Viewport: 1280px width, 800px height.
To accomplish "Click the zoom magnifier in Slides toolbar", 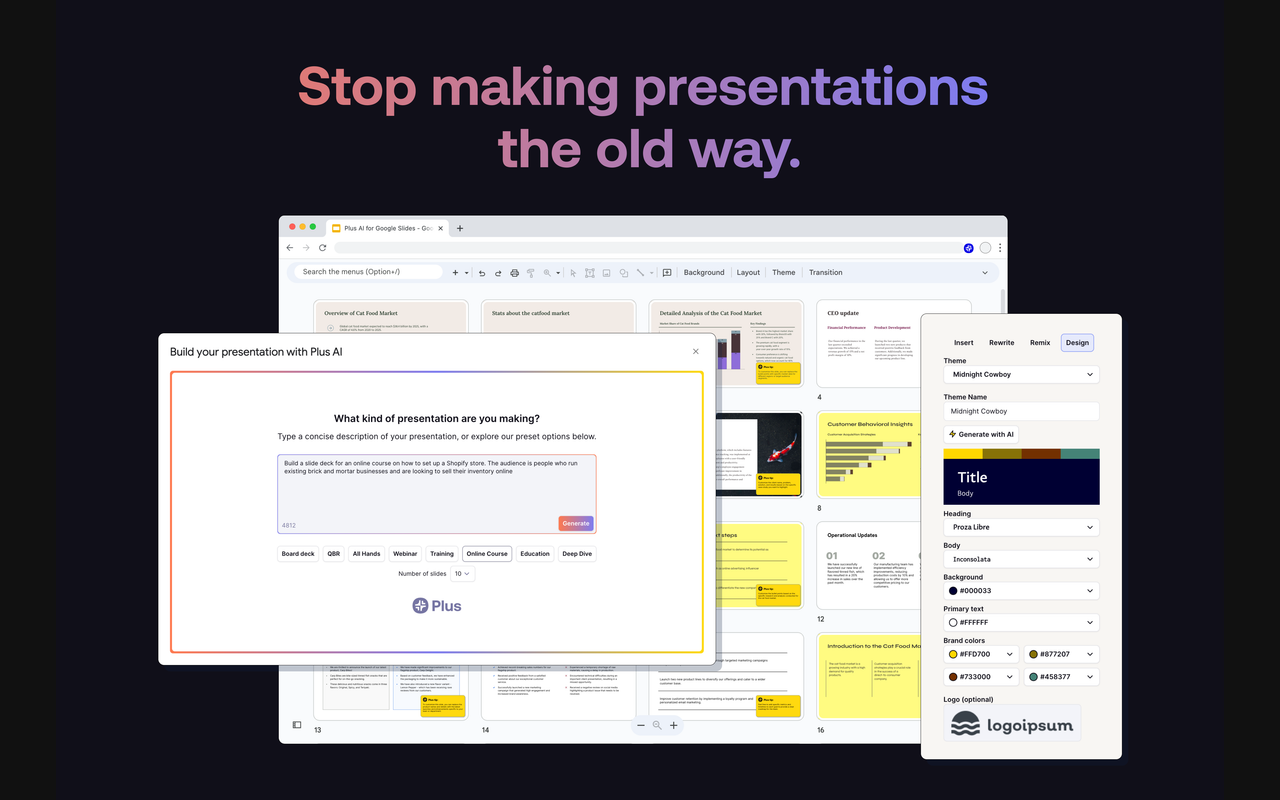I will [547, 272].
